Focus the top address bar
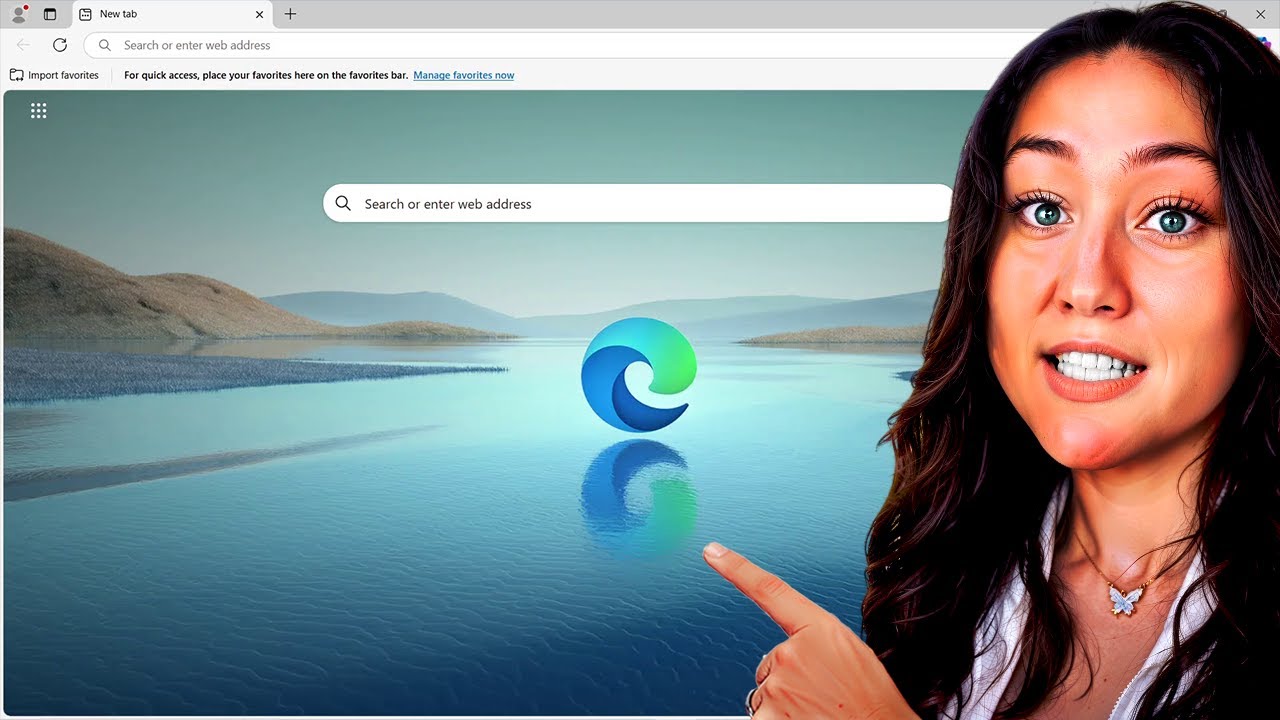 560,45
